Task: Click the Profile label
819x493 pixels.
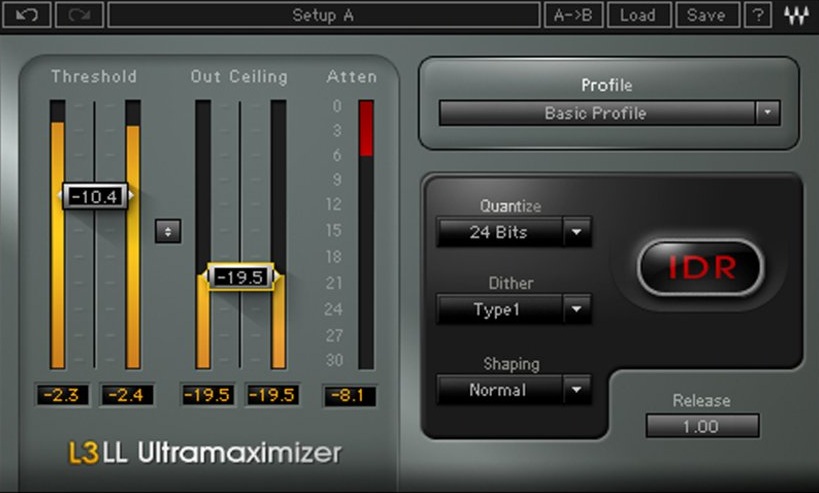Action: click(x=607, y=85)
